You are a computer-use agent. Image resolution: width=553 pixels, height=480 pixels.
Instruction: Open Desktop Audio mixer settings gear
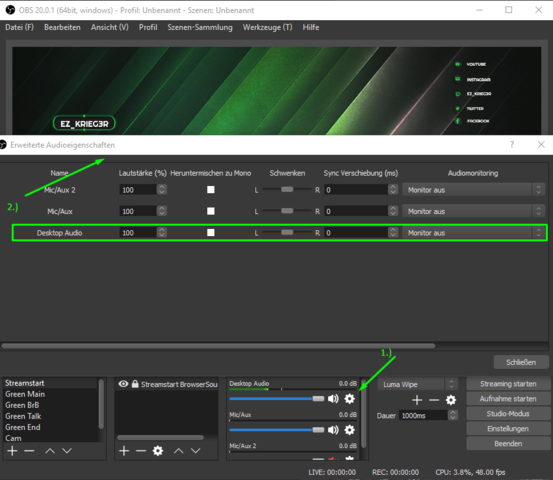349,399
